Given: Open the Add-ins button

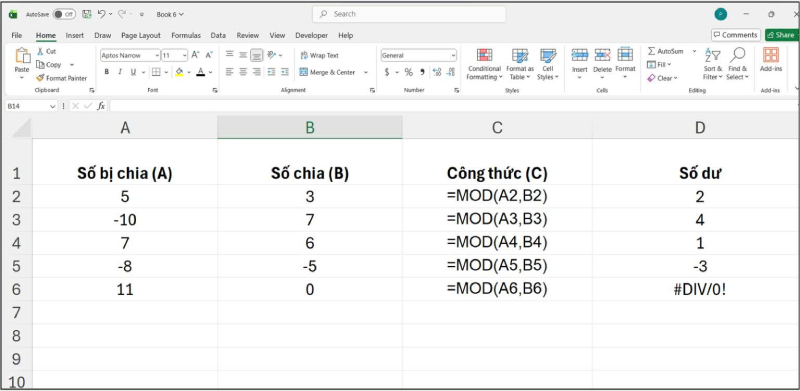Looking at the screenshot, I should click(x=771, y=60).
